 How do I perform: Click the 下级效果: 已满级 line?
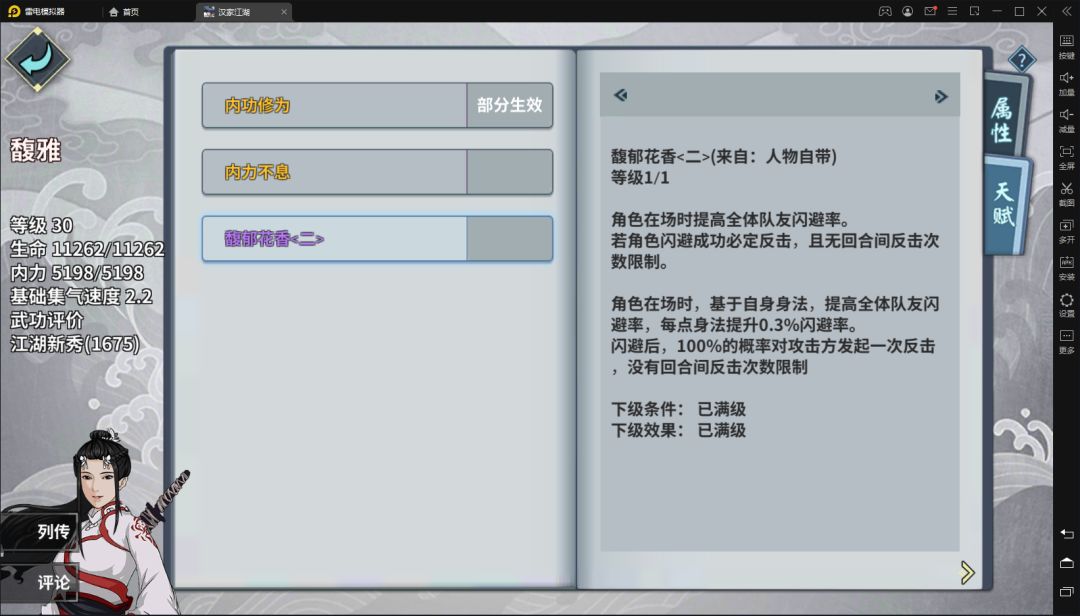tap(678, 431)
